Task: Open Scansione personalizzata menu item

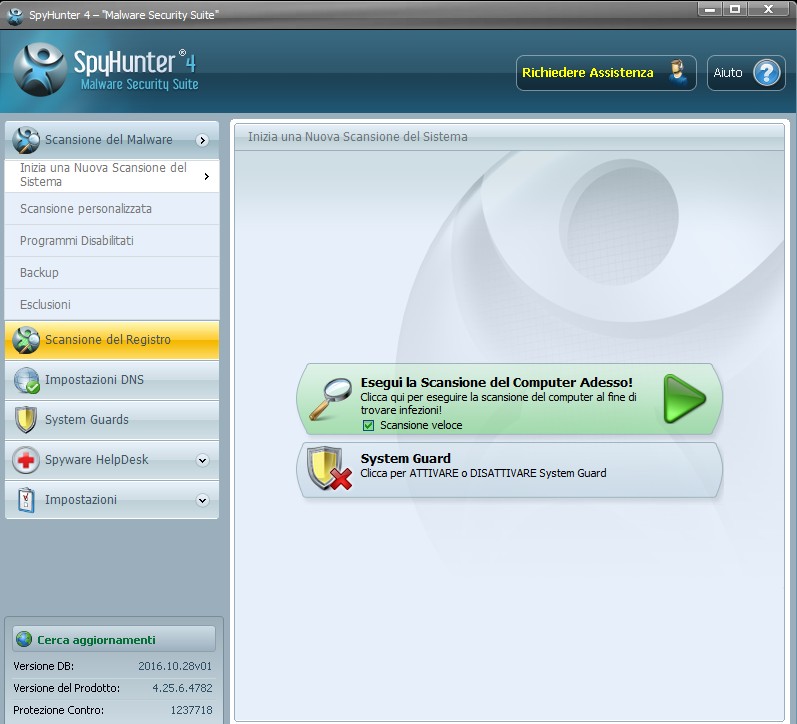Action: [x=112, y=209]
